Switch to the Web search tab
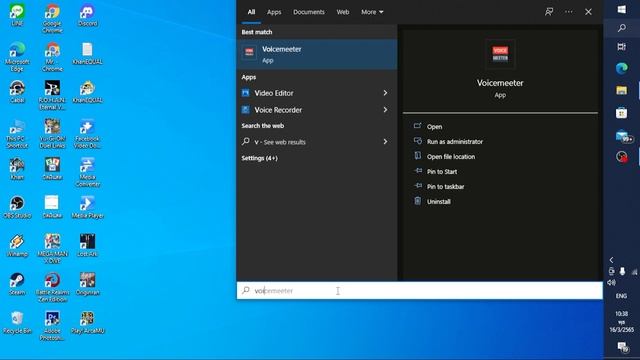This screenshot has height=360, width=640. tap(343, 12)
